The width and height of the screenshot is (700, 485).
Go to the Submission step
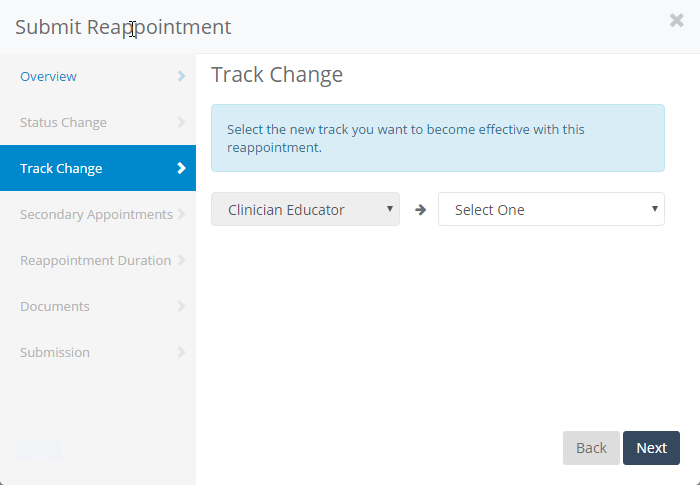pyautogui.click(x=55, y=353)
